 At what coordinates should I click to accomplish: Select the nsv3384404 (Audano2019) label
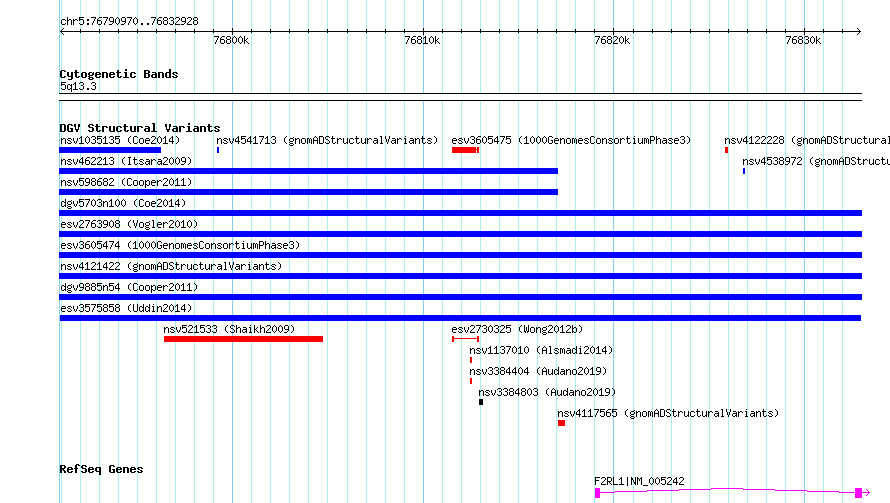coord(538,371)
